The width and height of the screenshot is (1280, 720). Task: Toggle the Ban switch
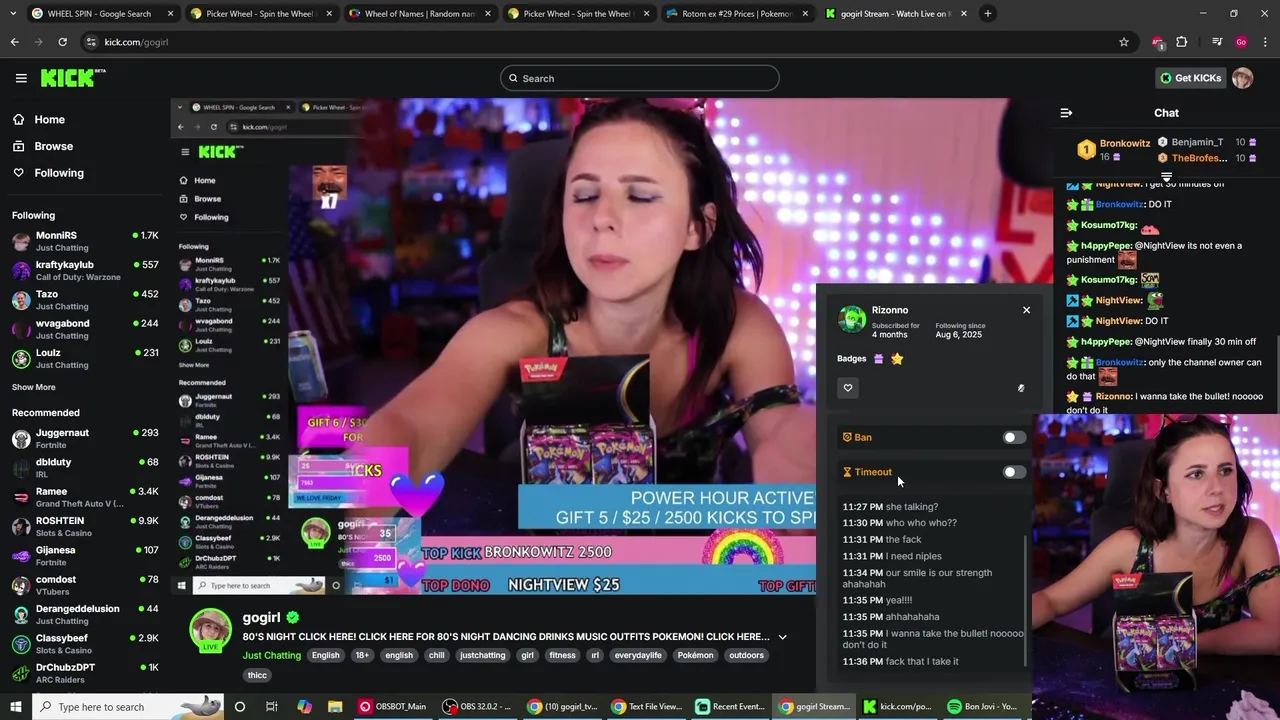[x=1014, y=437]
